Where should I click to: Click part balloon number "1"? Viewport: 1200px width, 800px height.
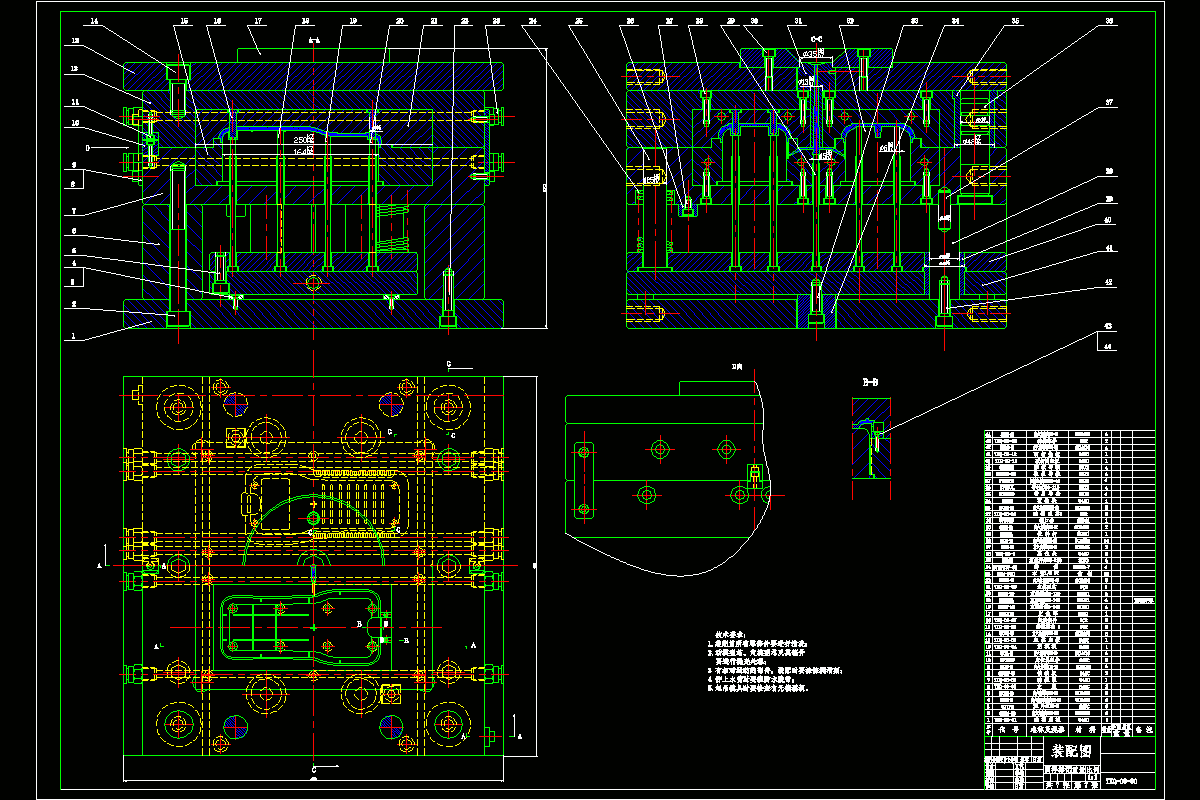coord(74,338)
